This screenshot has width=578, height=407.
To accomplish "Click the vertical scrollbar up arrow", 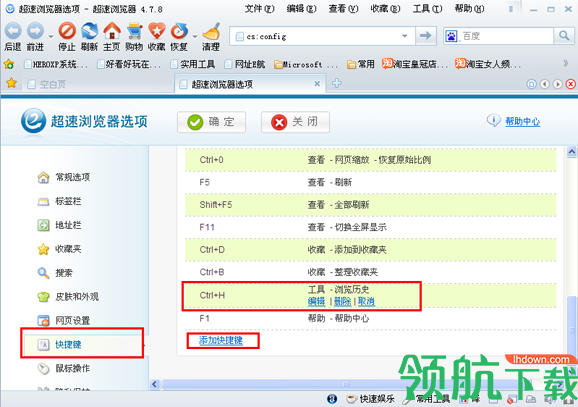I will 572,152.
